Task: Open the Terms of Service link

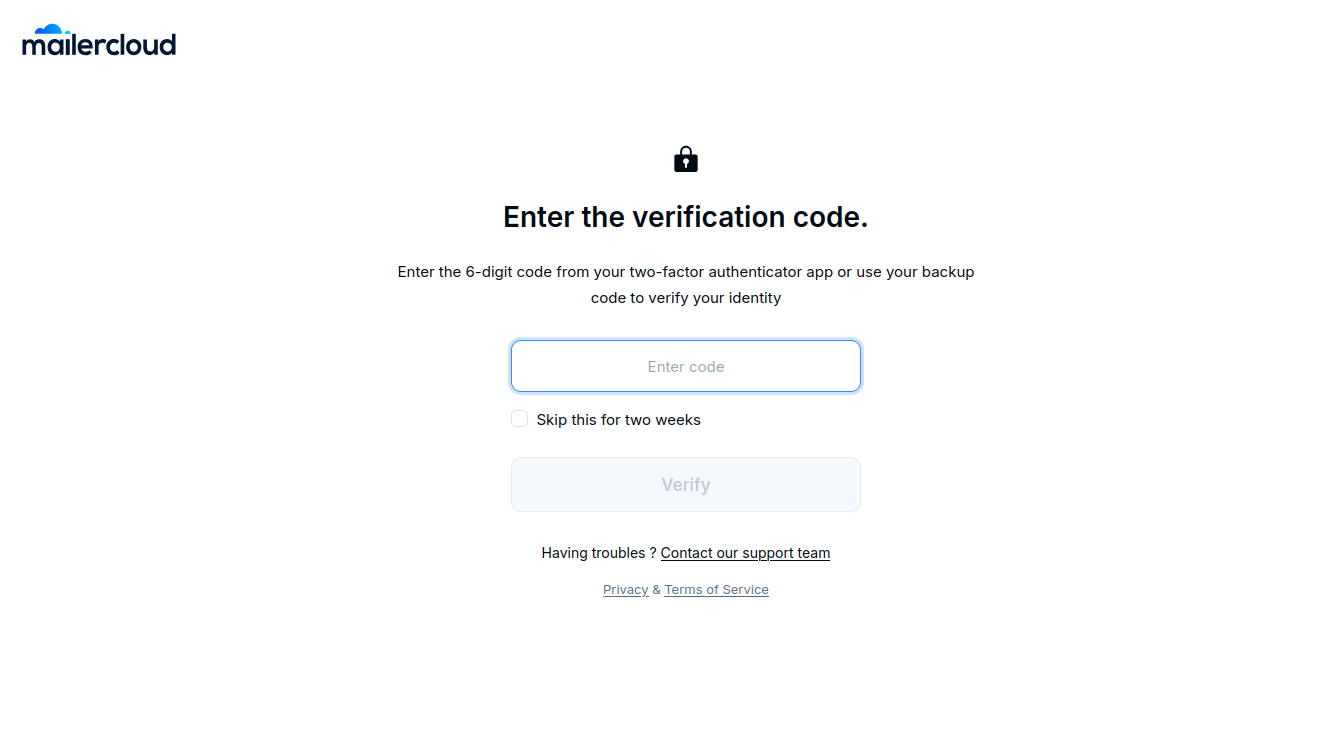Action: [x=716, y=590]
